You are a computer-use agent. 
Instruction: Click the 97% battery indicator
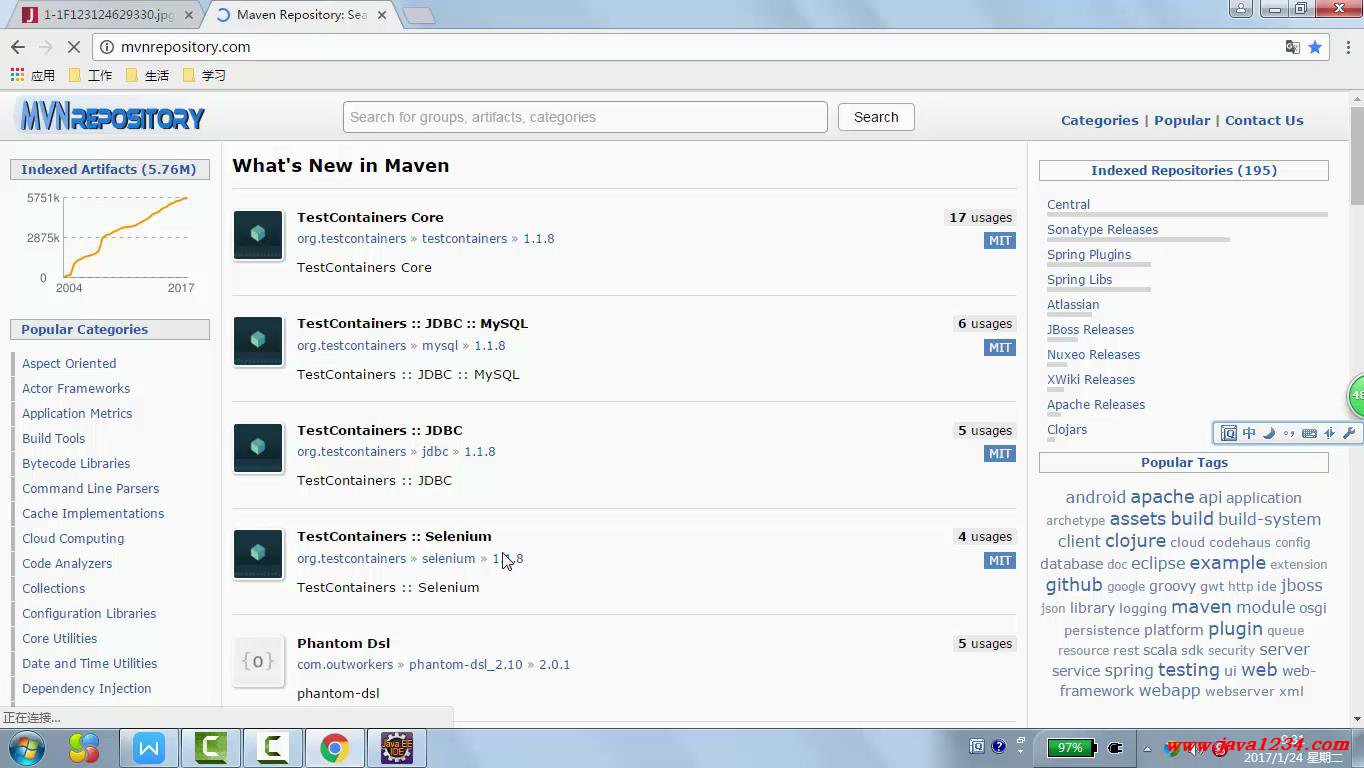[1070, 747]
